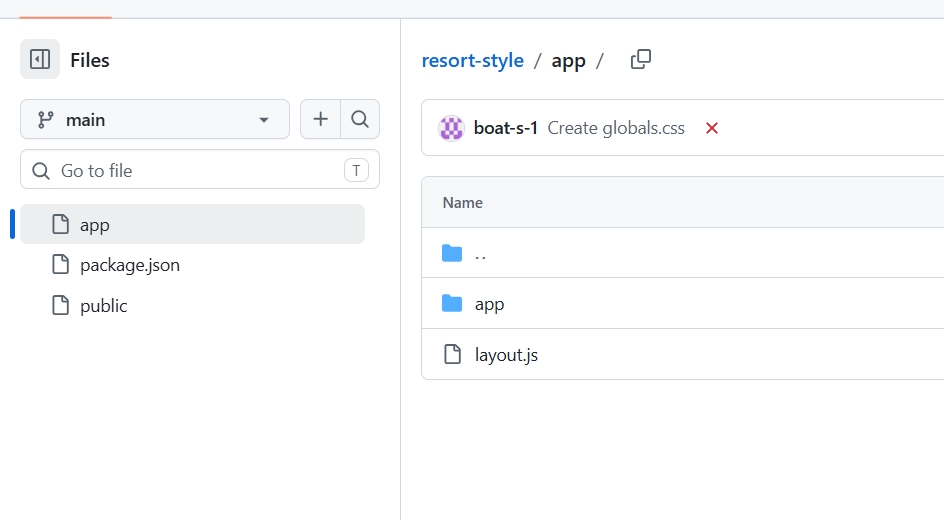Open the main branch dropdown

(x=155, y=119)
